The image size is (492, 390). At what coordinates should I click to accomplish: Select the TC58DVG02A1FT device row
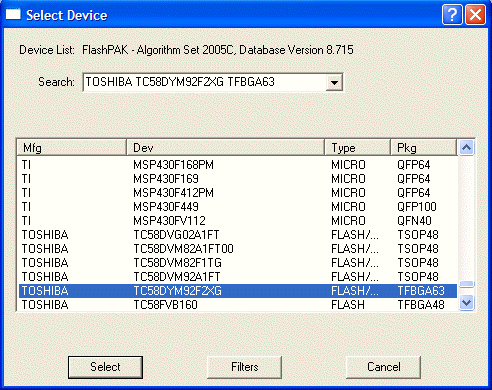click(x=238, y=235)
